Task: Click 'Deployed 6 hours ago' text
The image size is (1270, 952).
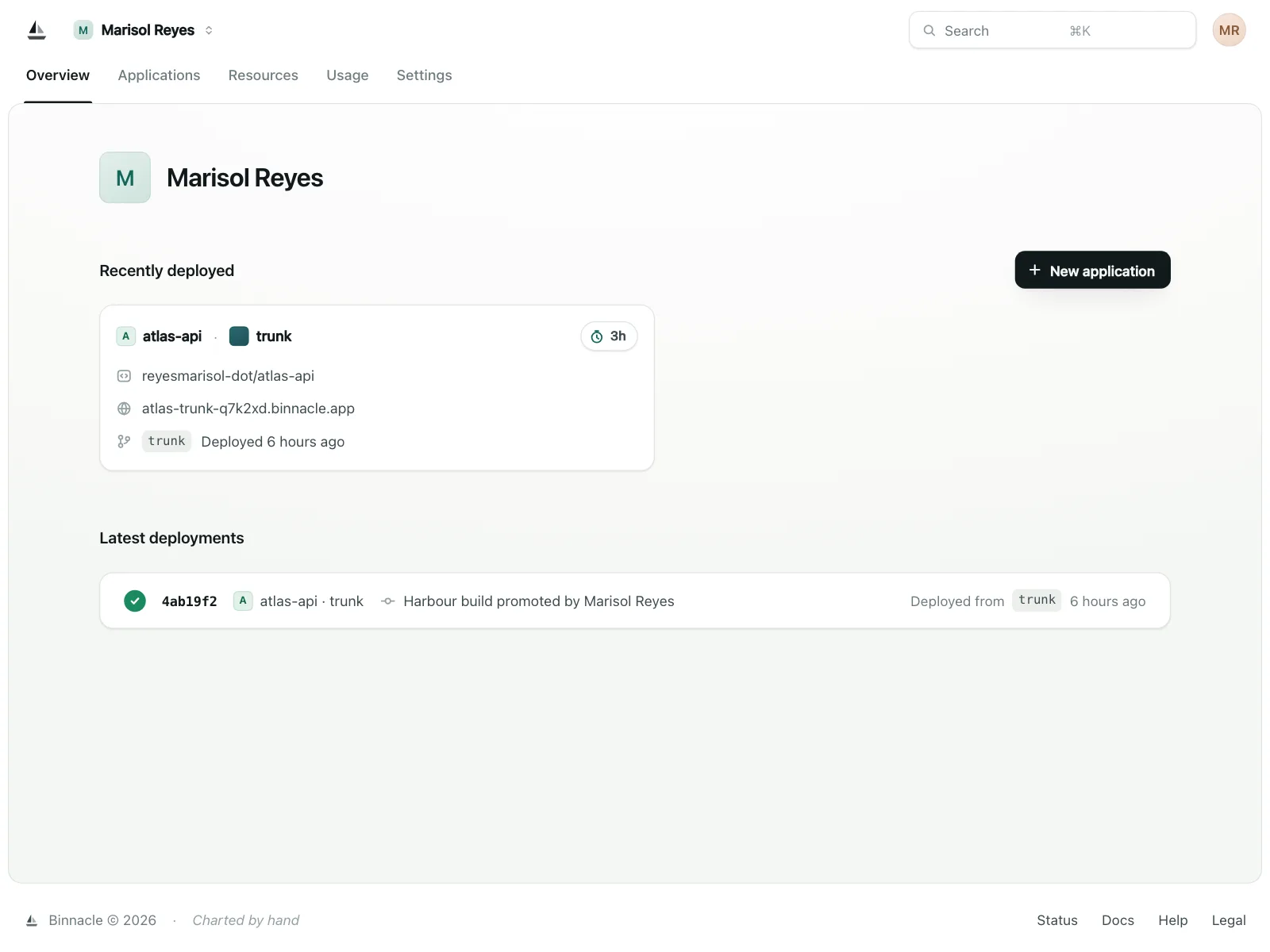Action: (273, 442)
